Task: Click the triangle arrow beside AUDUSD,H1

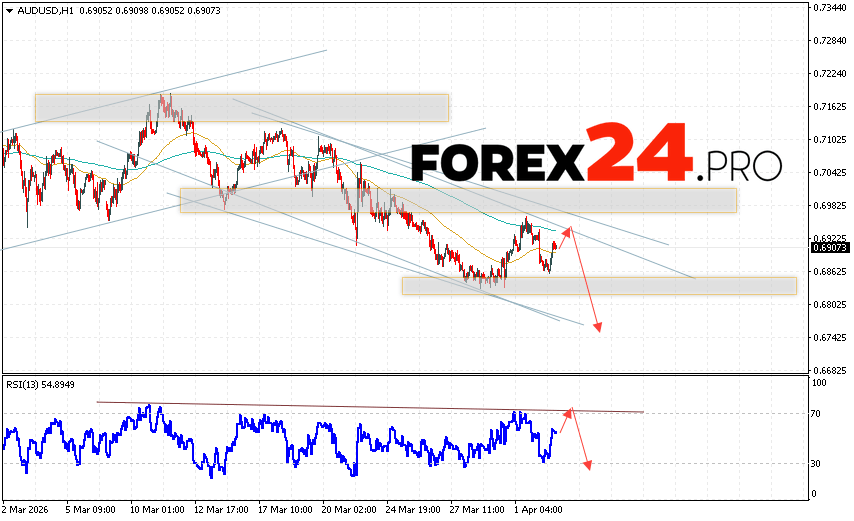Action: tap(7, 9)
